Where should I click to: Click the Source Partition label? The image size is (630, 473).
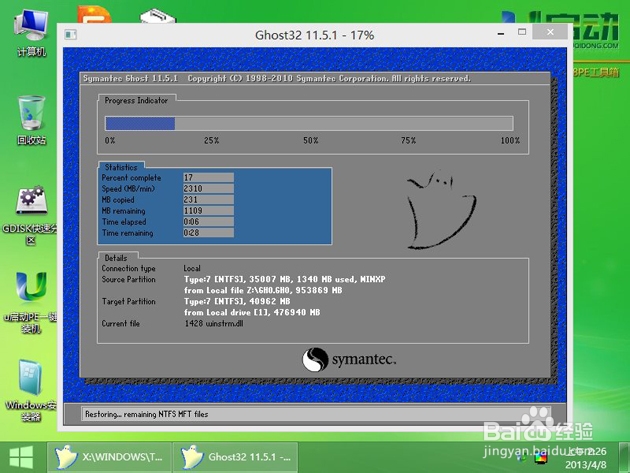point(129,279)
